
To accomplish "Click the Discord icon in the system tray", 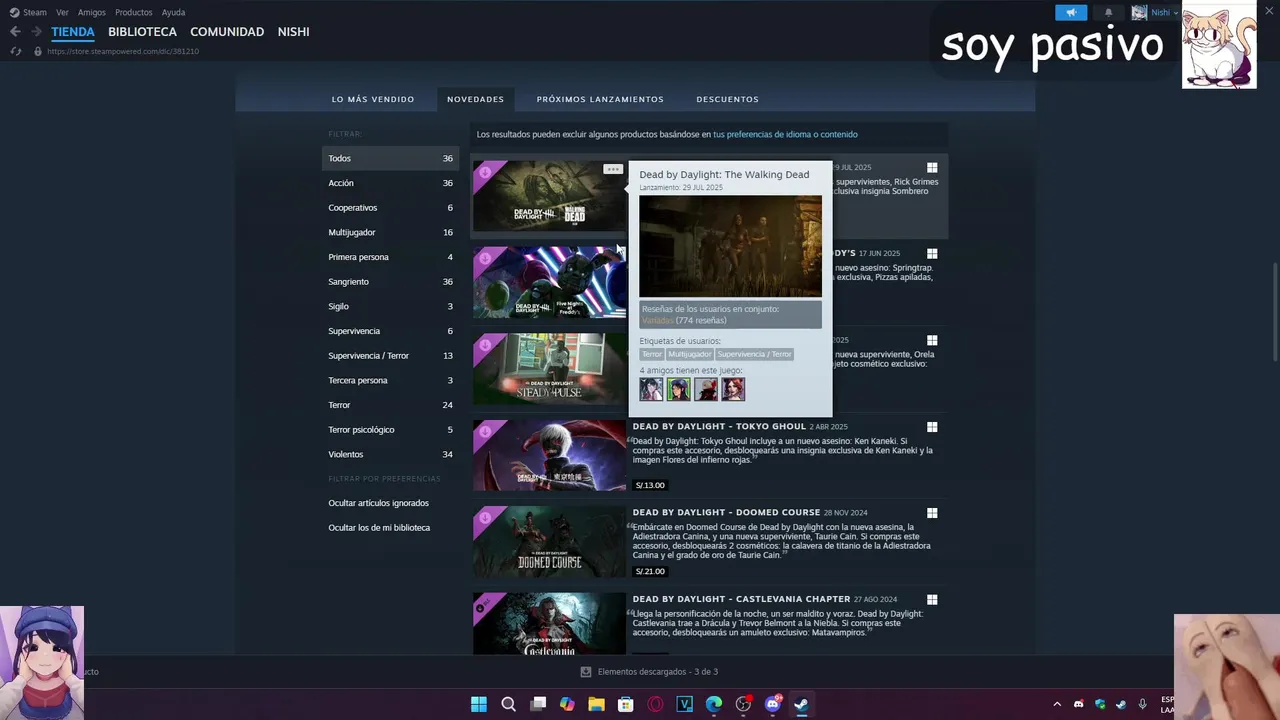I will pyautogui.click(x=1078, y=704).
